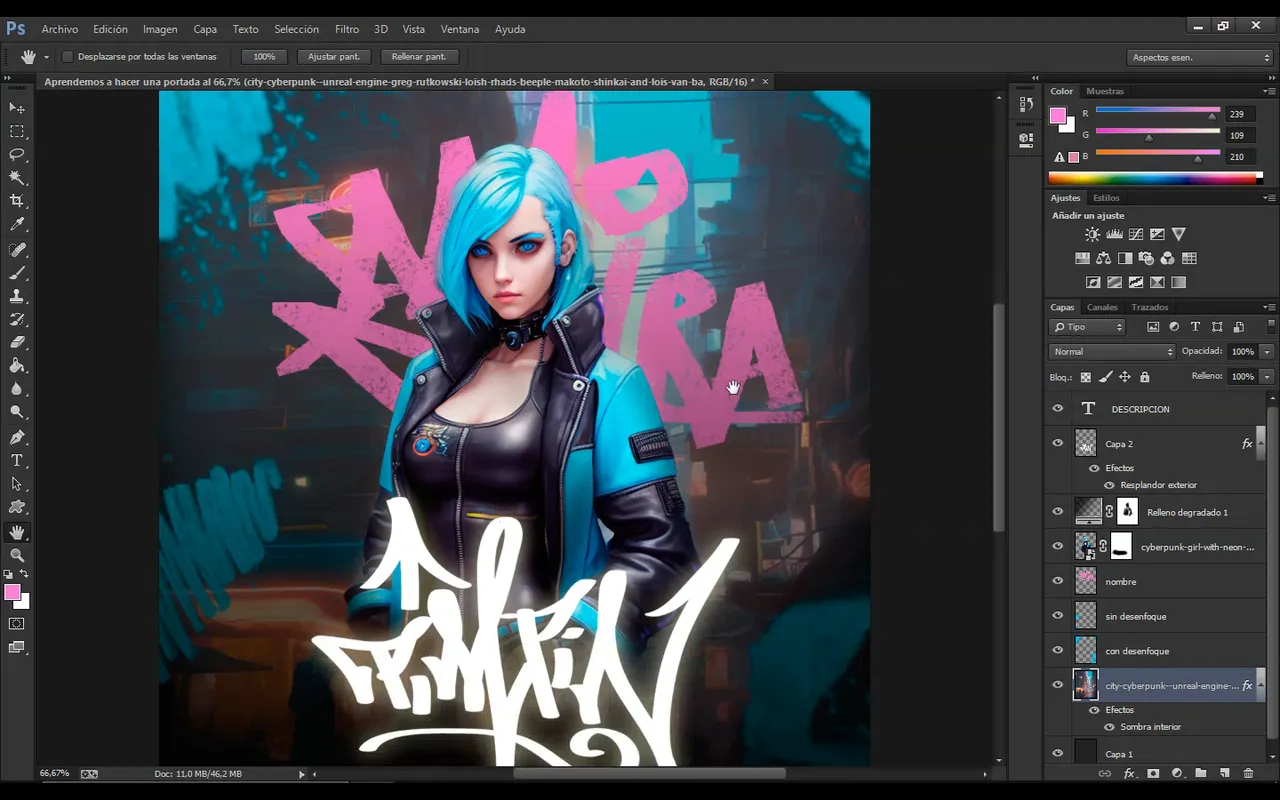Select the Eraser tool
The image size is (1280, 800).
click(17, 343)
